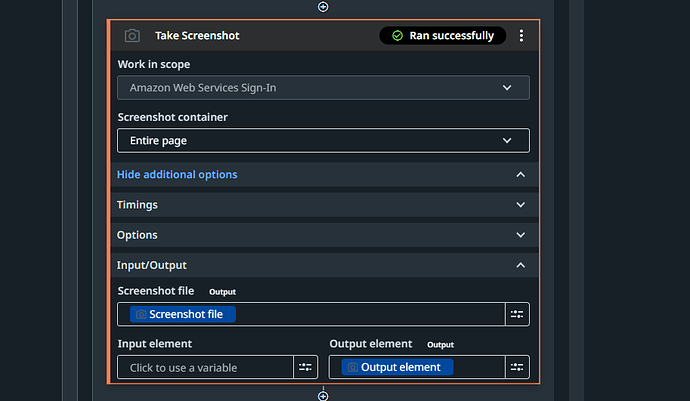Viewport: 690px width, 401px height.
Task: Click the plus icon below the activity card
Action: coord(323,396)
